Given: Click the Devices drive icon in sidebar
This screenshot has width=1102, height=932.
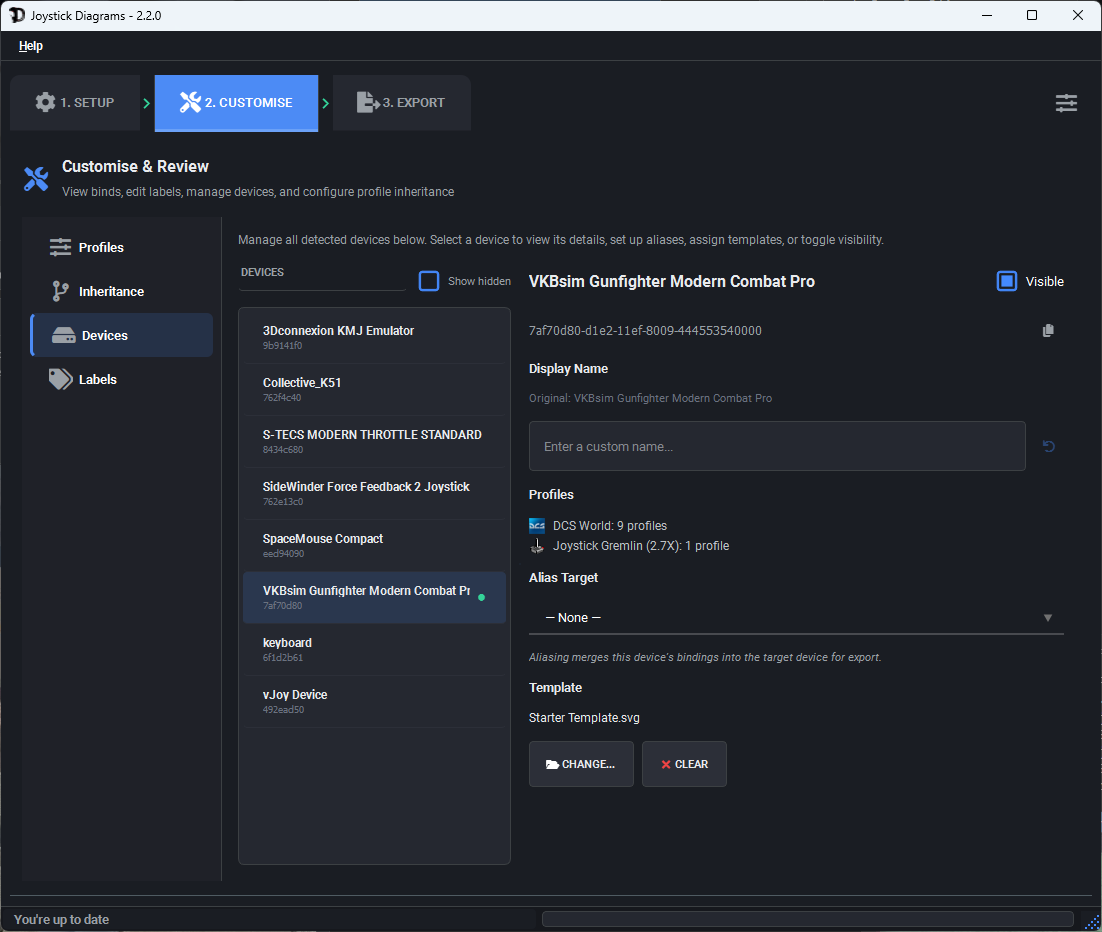Looking at the screenshot, I should pyautogui.click(x=63, y=335).
